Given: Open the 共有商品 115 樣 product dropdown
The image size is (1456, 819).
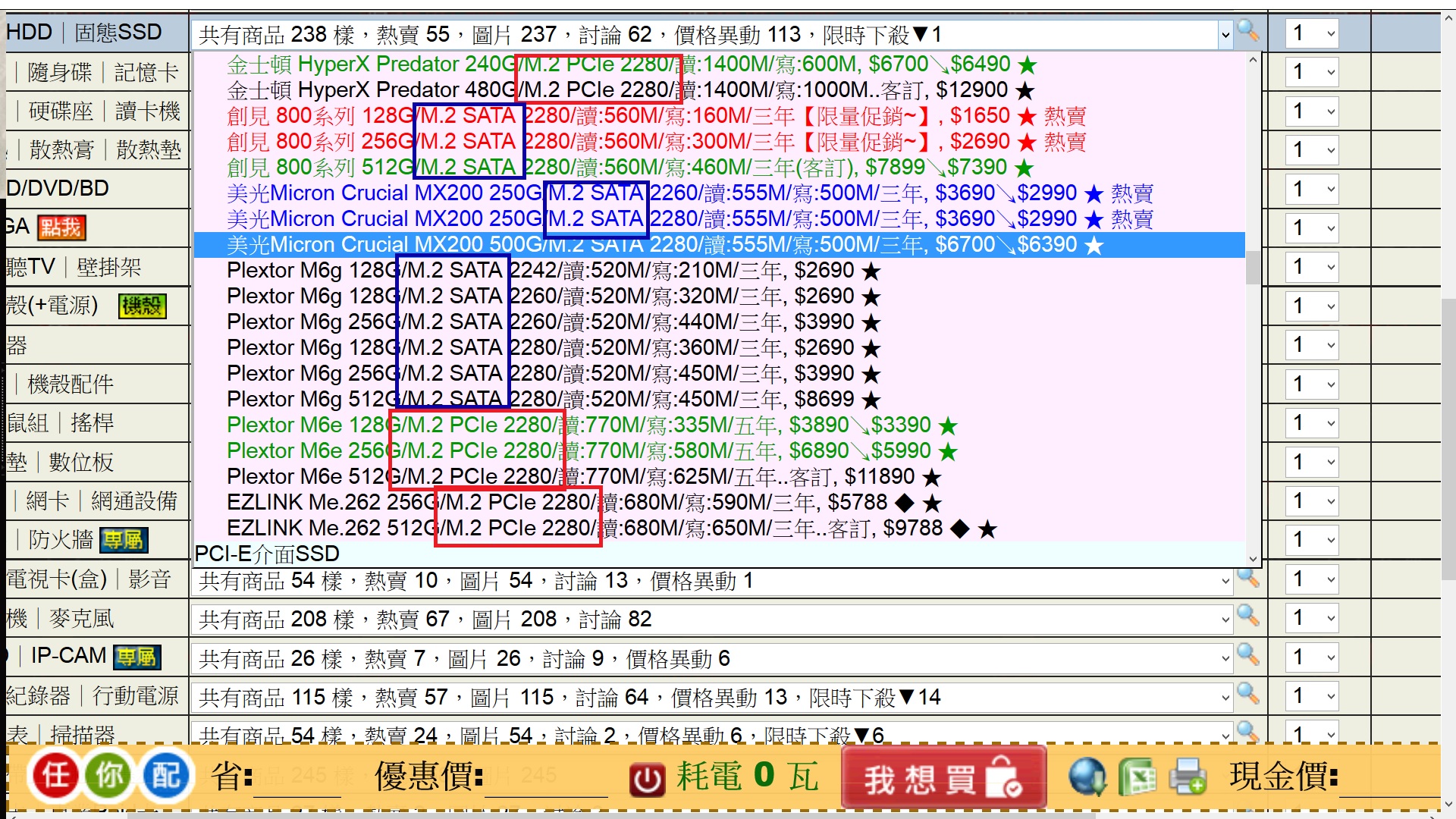Looking at the screenshot, I should pos(712,698).
